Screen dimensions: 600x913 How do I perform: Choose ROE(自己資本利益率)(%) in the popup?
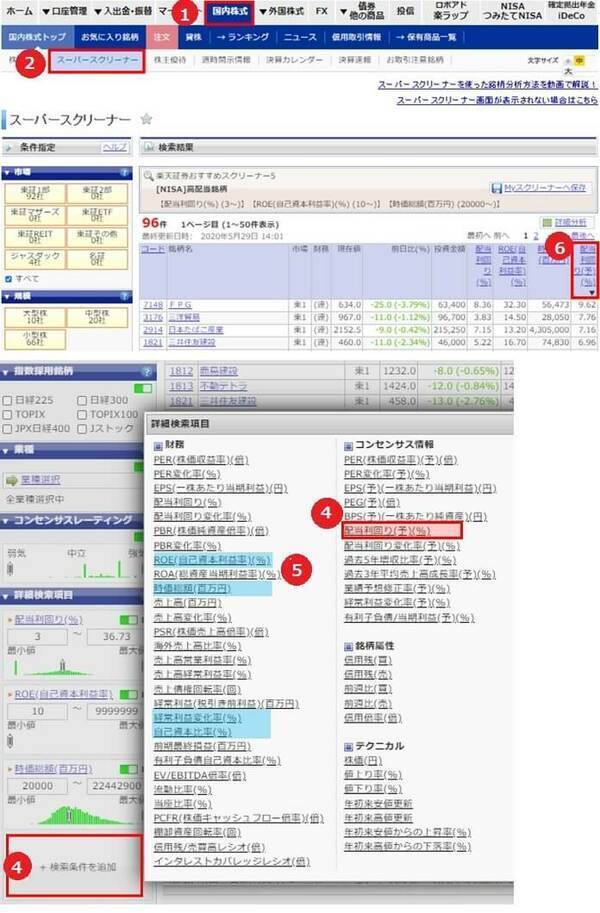click(213, 560)
